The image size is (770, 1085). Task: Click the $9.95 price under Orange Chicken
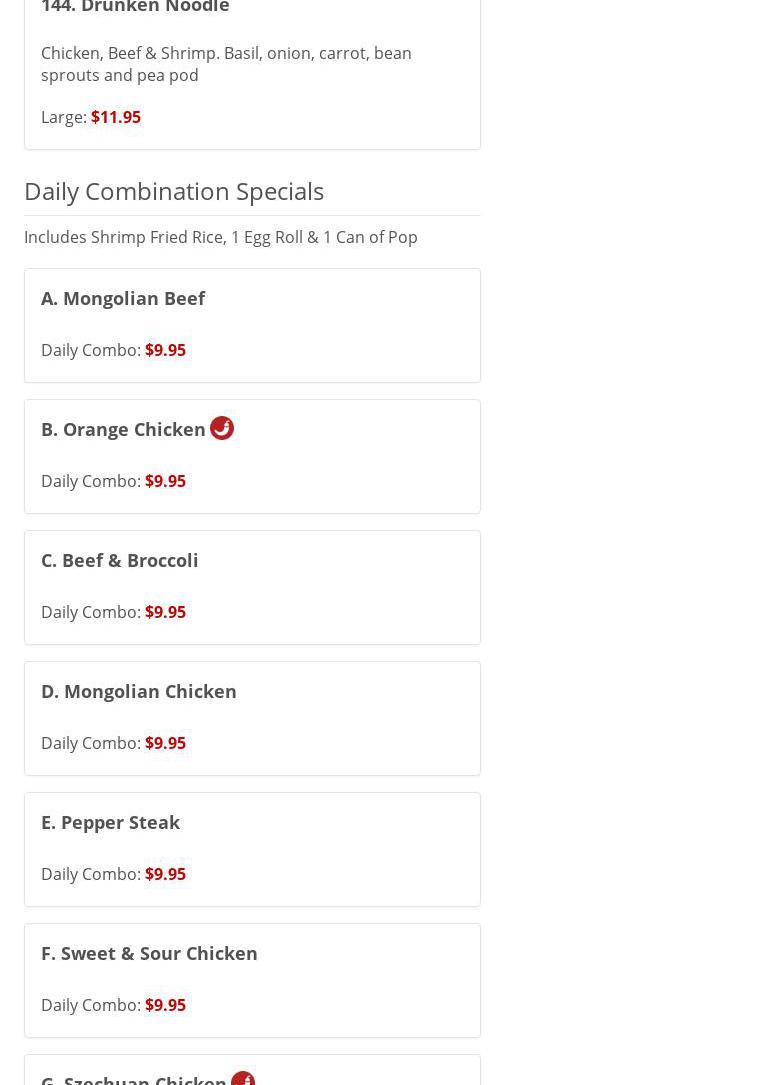[x=165, y=481]
